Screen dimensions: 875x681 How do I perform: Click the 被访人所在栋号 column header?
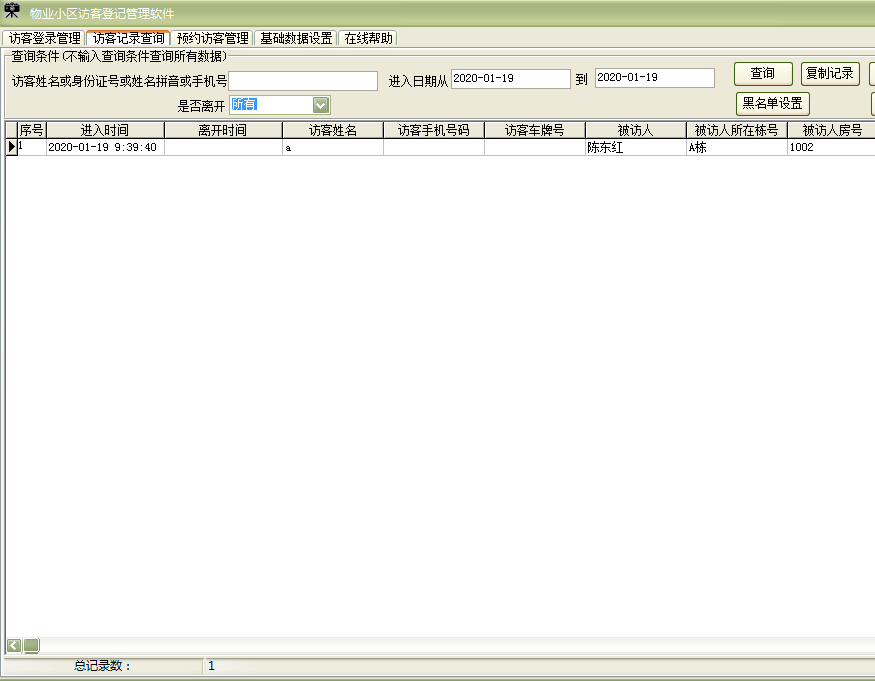point(737,130)
